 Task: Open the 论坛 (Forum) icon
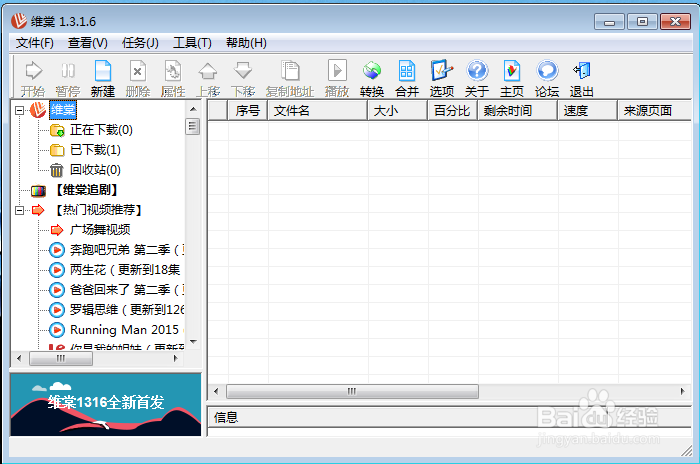click(547, 79)
